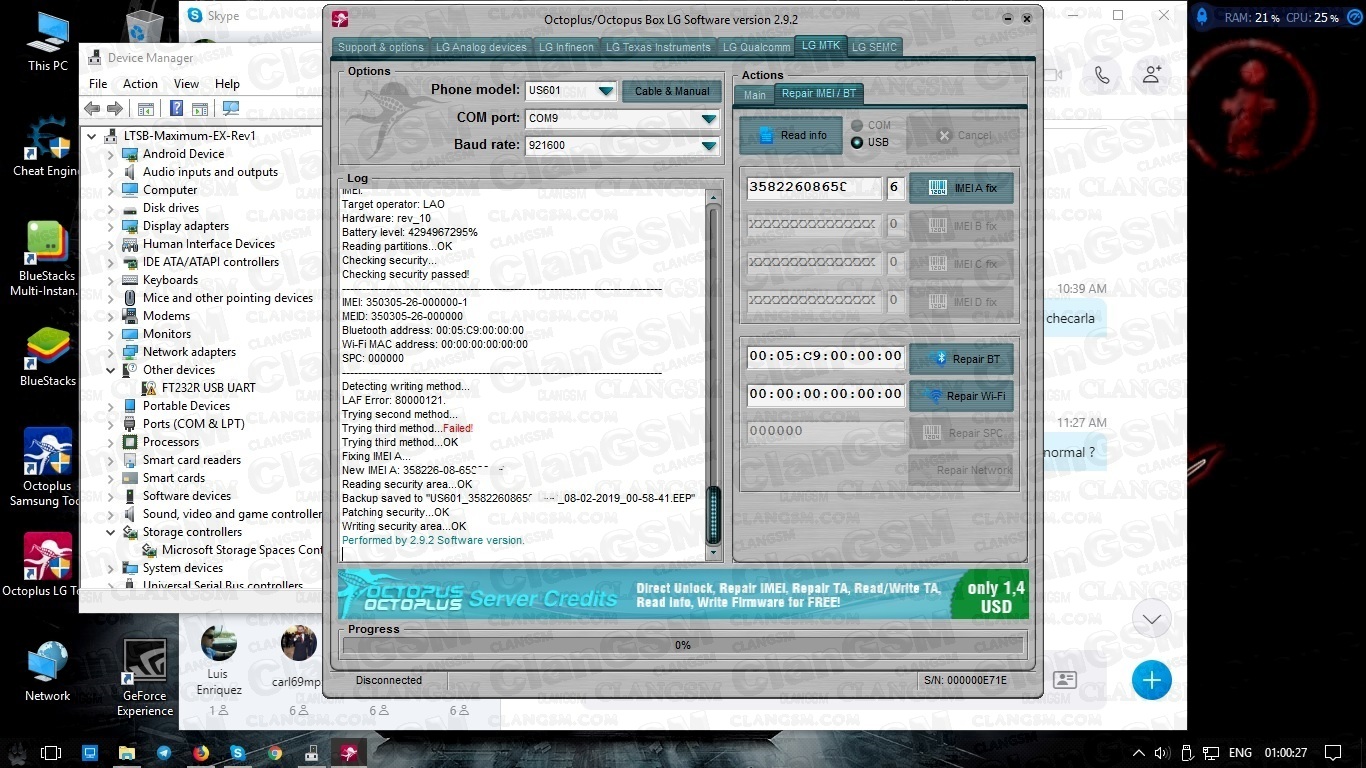The image size is (1366, 768).
Task: Click Forward arrow in Device Manager toolbar
Action: point(115,109)
